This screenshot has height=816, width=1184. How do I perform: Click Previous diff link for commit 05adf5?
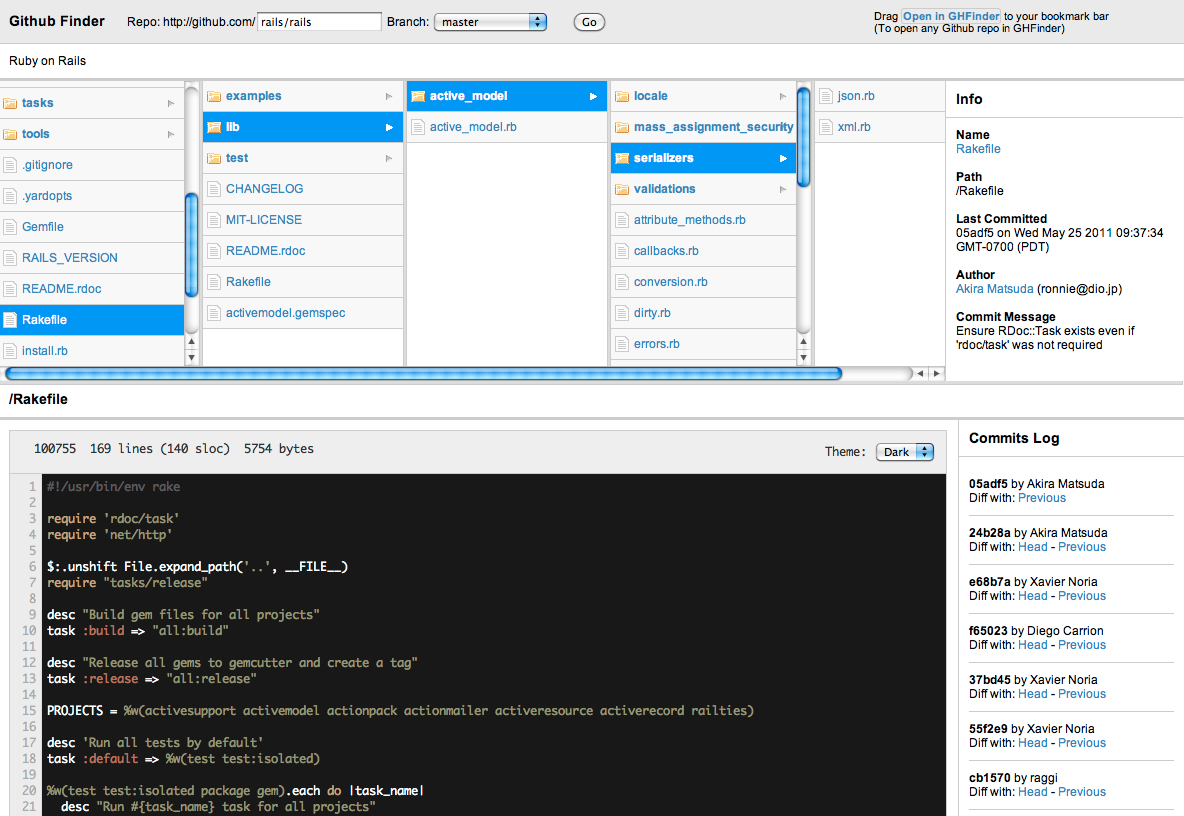tap(1041, 497)
